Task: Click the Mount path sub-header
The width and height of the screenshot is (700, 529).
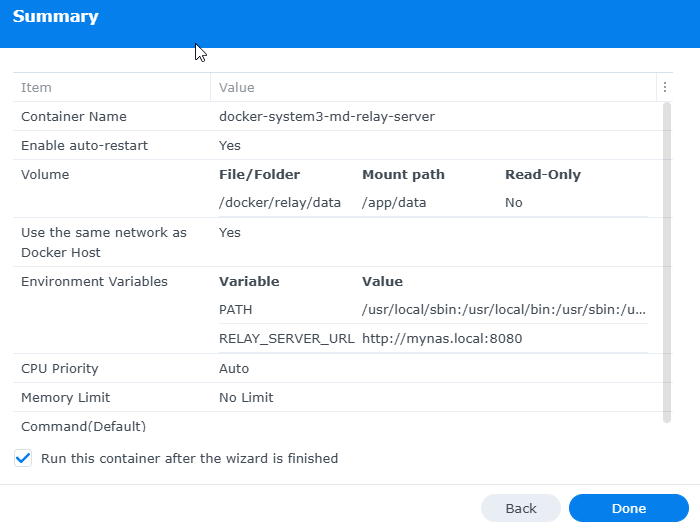Action: 403,175
